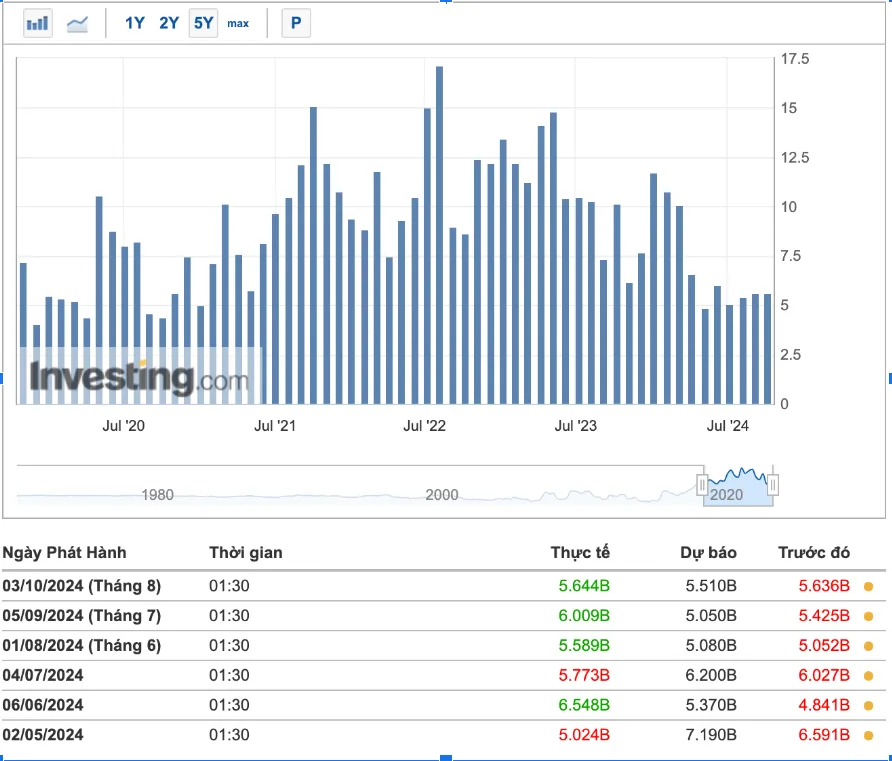Switch to line chart view
The image size is (892, 761).
77,23
